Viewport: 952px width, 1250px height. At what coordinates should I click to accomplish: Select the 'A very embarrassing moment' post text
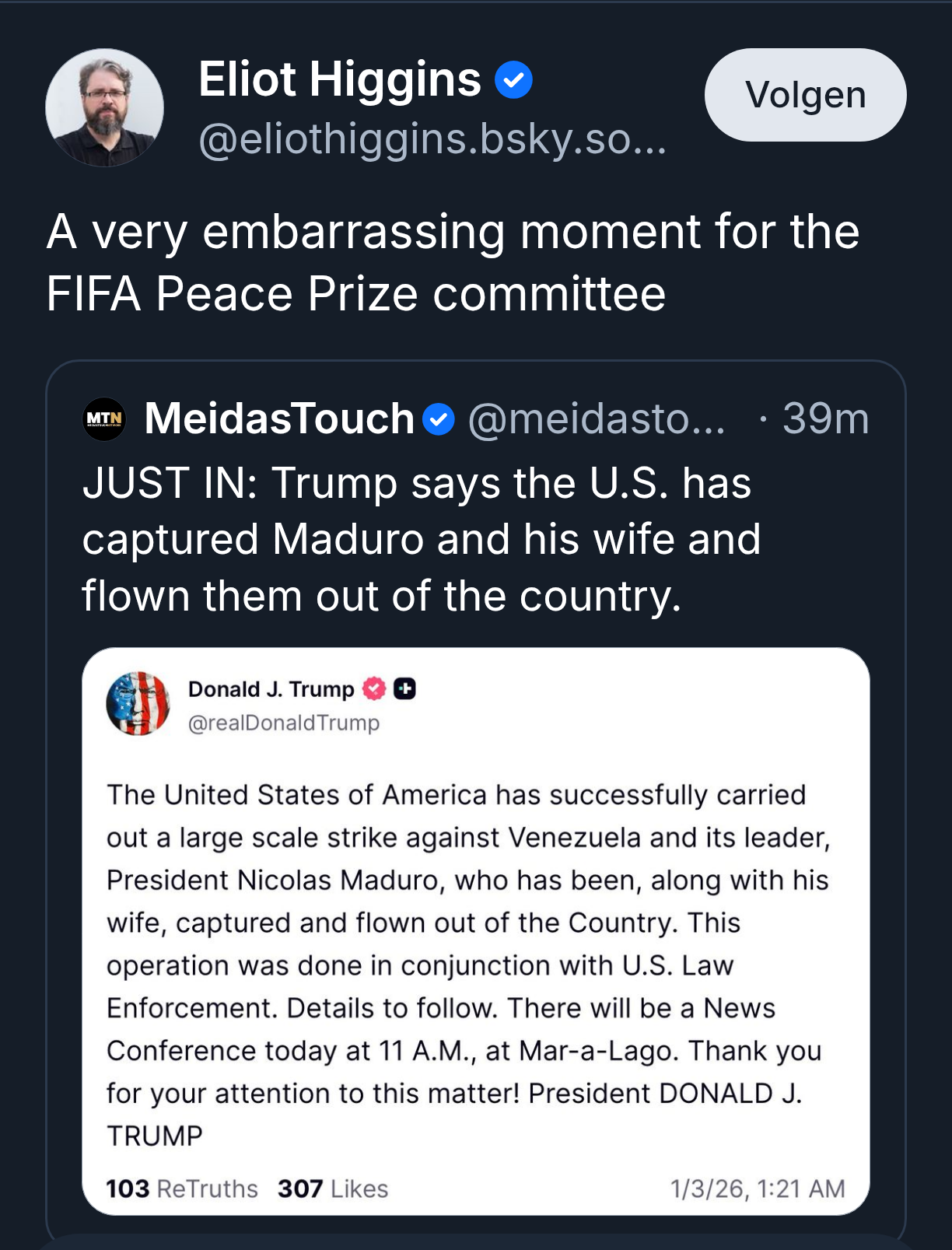point(453,262)
